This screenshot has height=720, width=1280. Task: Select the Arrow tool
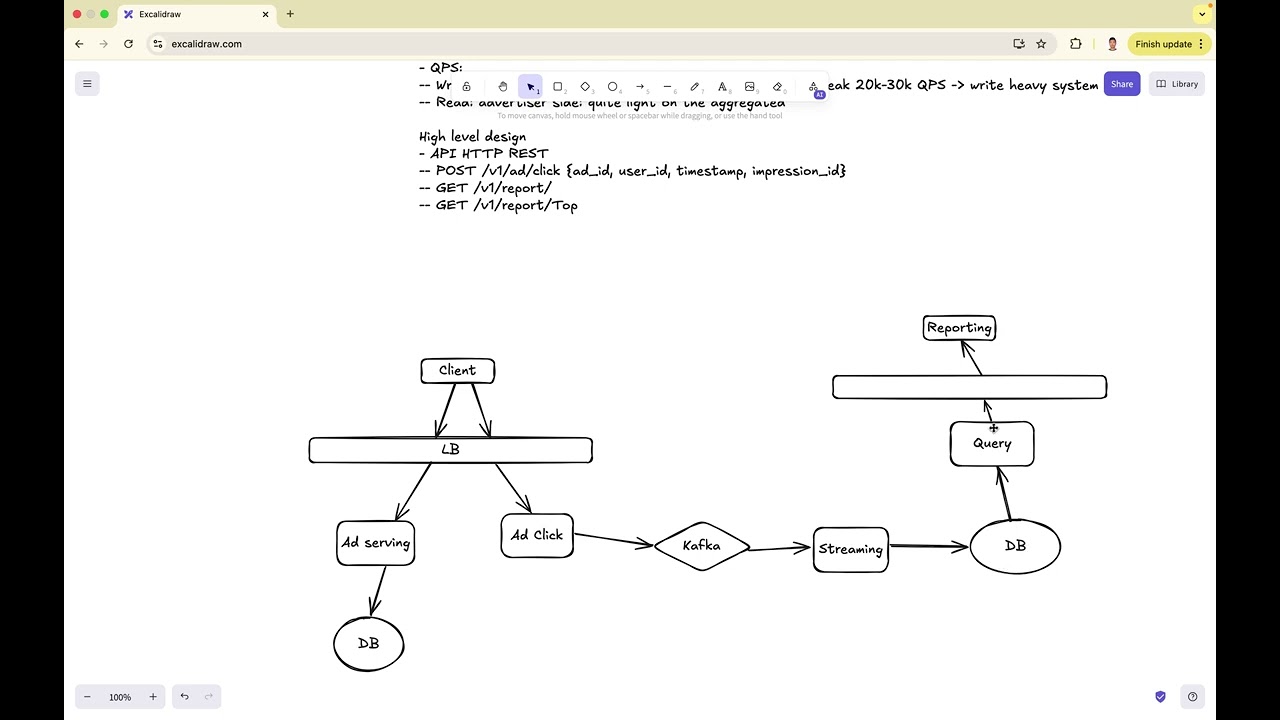click(641, 87)
